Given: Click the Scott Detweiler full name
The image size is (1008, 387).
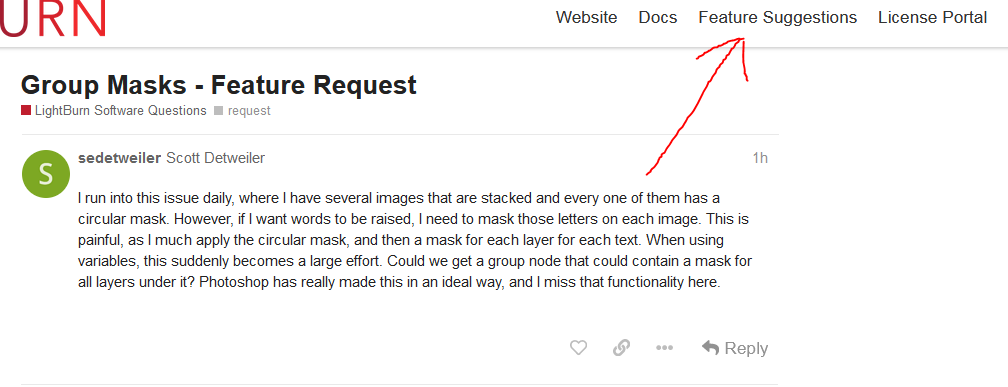Looking at the screenshot, I should (215, 158).
